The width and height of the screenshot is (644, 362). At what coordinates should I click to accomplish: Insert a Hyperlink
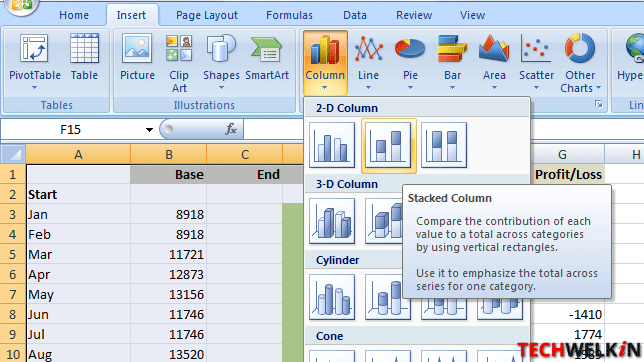coord(630,58)
